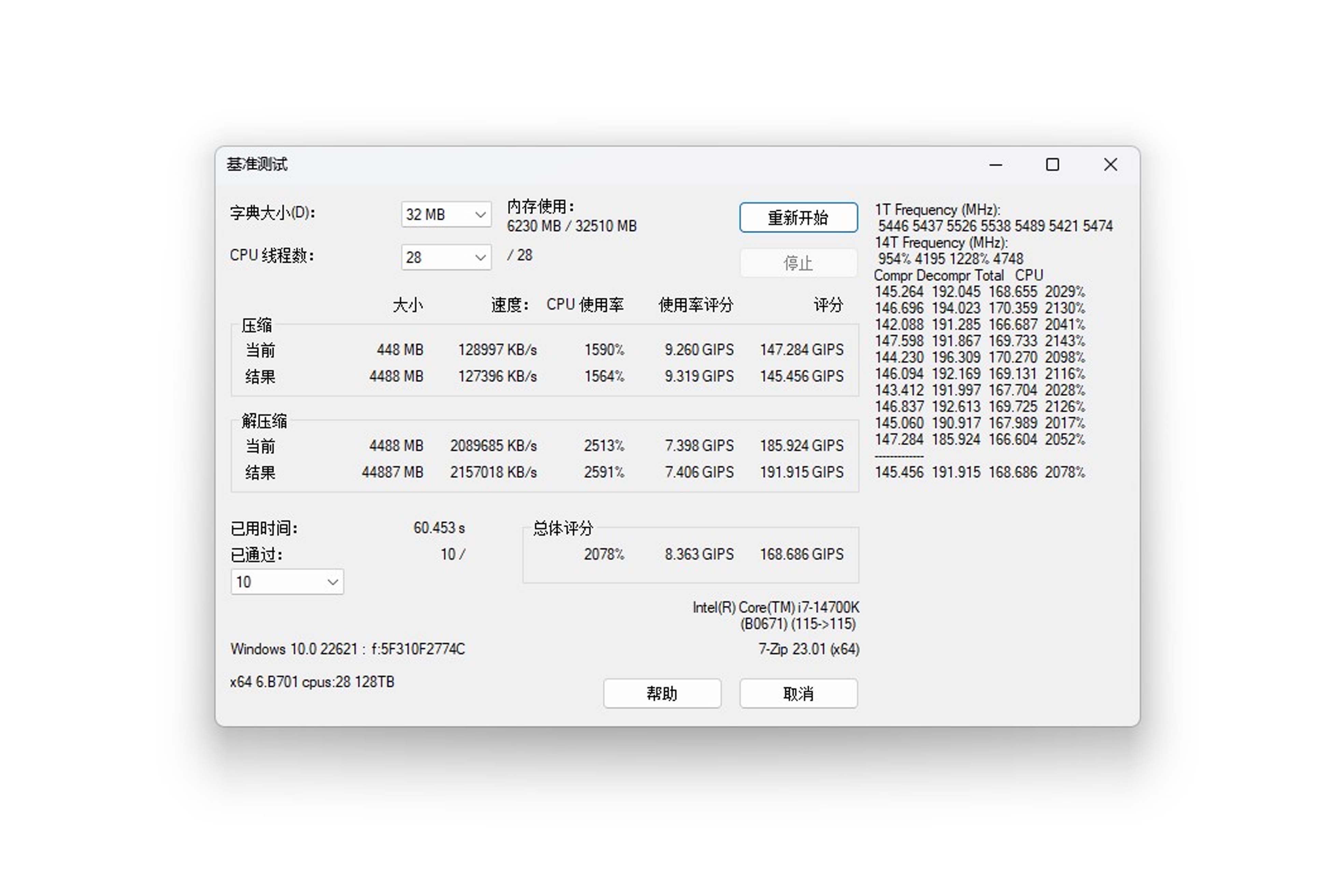Click the 重新开始 restart button
This screenshot has height=896, width=1344.
click(798, 217)
